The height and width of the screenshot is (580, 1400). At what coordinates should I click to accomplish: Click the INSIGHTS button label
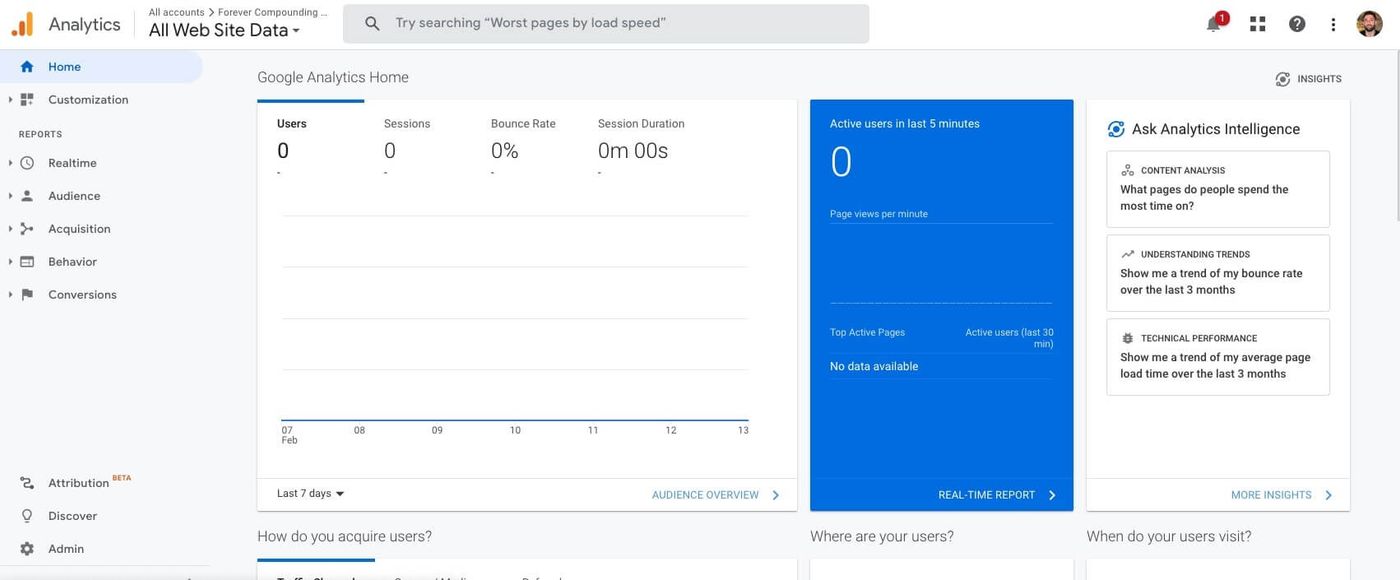coord(1319,79)
